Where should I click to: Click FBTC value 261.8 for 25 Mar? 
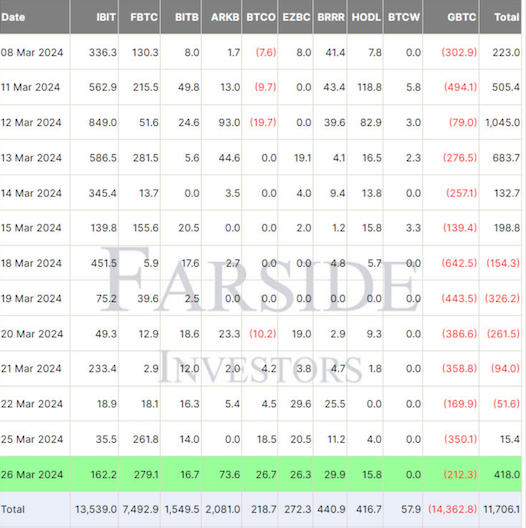pos(145,439)
